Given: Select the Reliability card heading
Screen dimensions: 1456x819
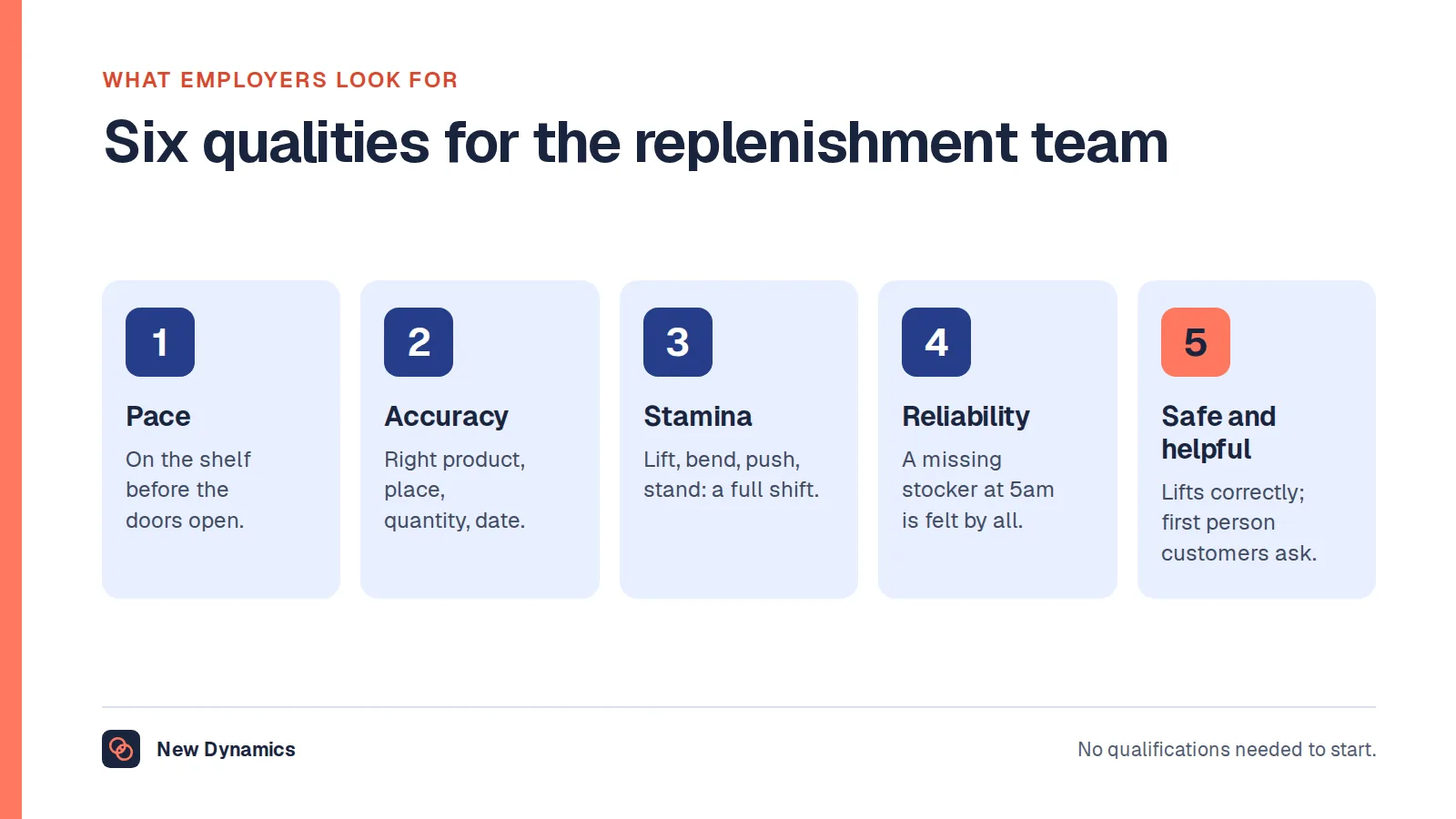Looking at the screenshot, I should click(x=966, y=417).
